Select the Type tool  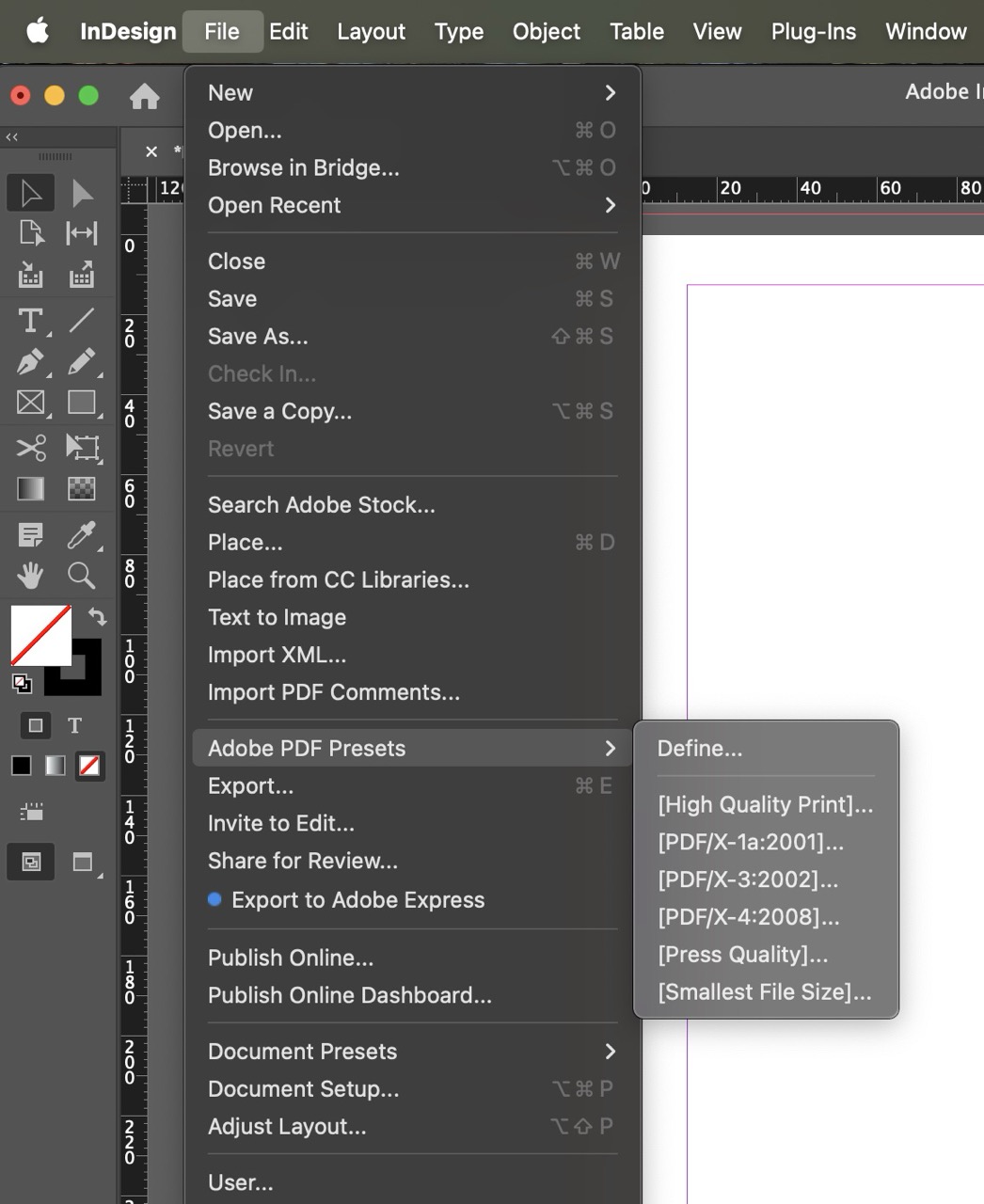tap(30, 321)
